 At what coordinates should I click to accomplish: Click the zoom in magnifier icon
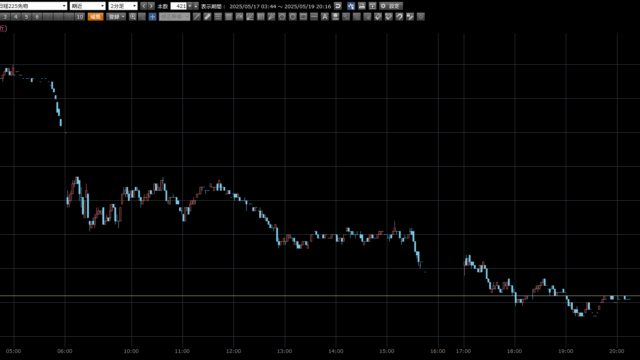tap(133, 17)
